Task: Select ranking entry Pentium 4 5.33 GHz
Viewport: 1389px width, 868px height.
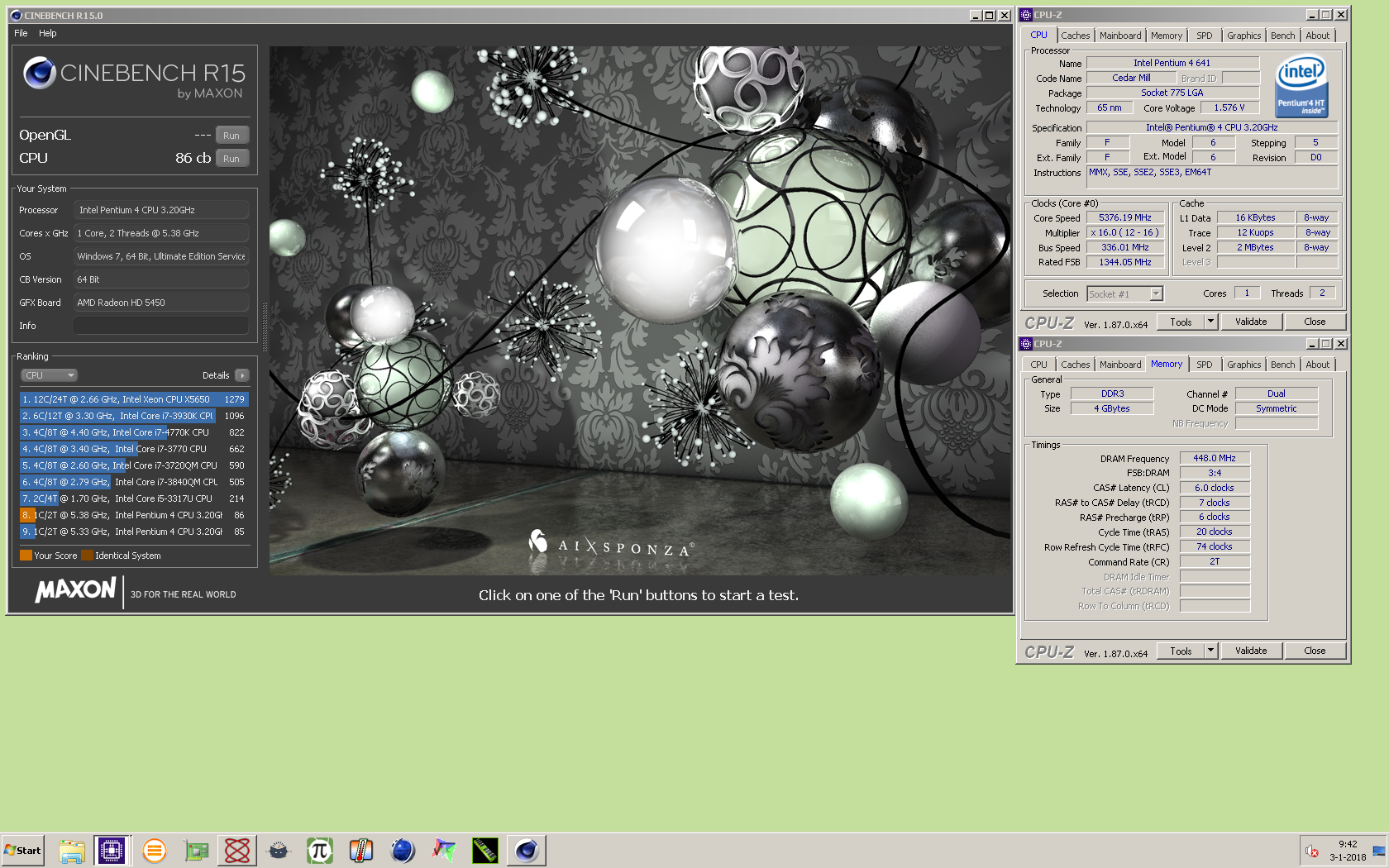Action: coord(134,532)
